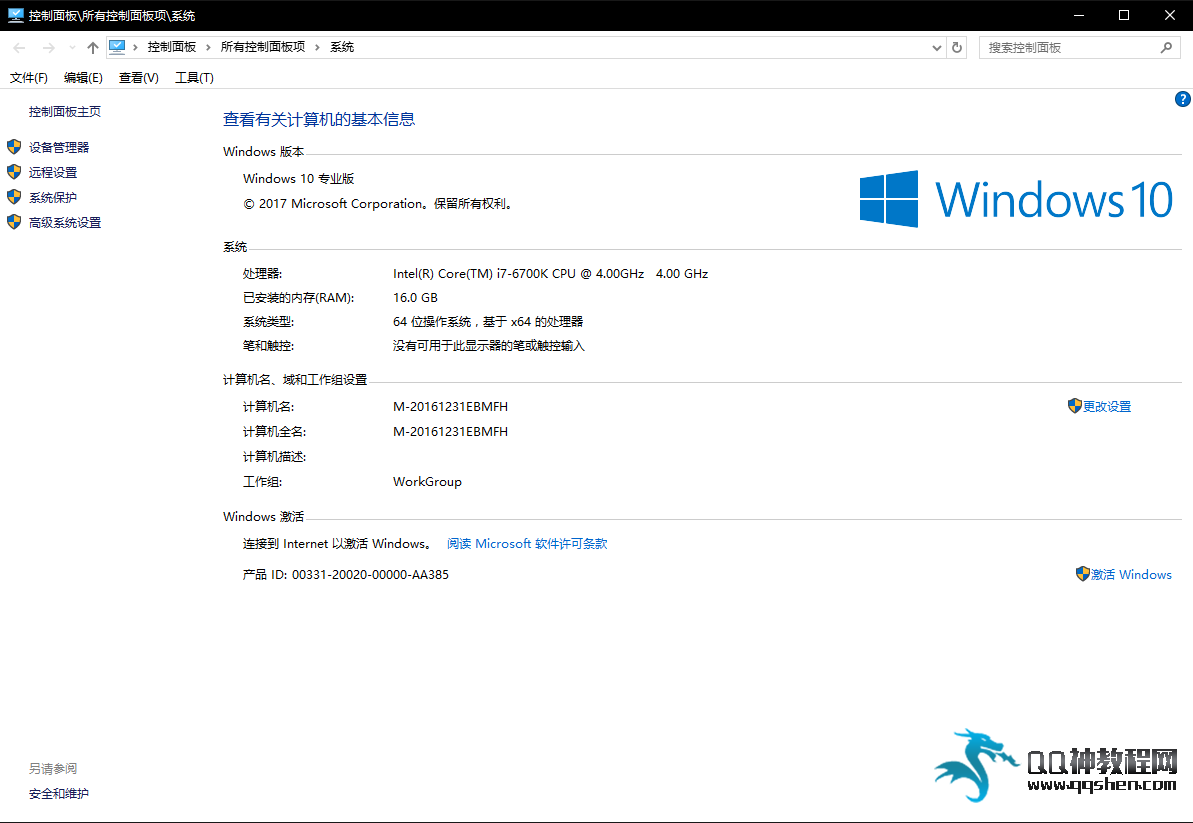Open the recent locations dropdown arrow
The image size is (1193, 823).
pos(72,48)
